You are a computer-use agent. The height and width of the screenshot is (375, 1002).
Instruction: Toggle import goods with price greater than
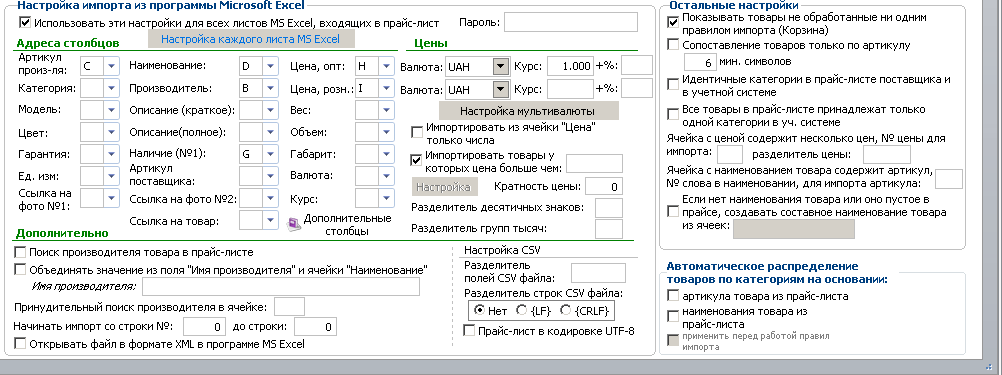[417, 159]
